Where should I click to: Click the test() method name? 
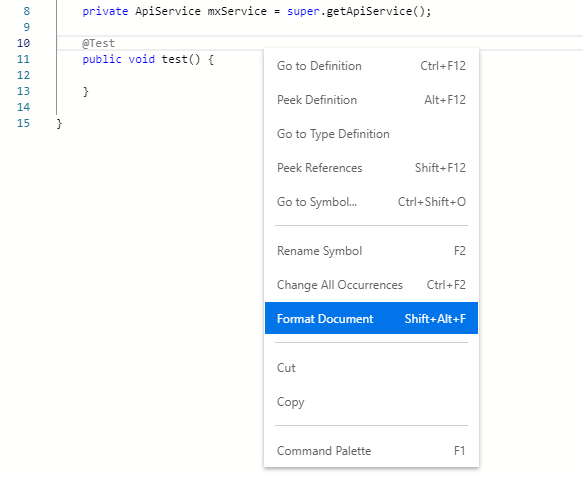click(174, 59)
